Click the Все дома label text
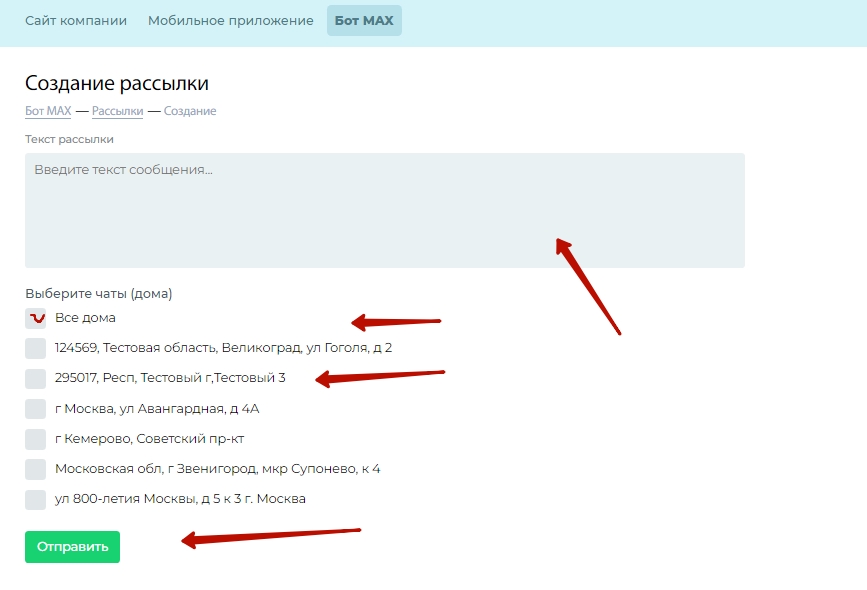The width and height of the screenshot is (867, 590). click(85, 318)
